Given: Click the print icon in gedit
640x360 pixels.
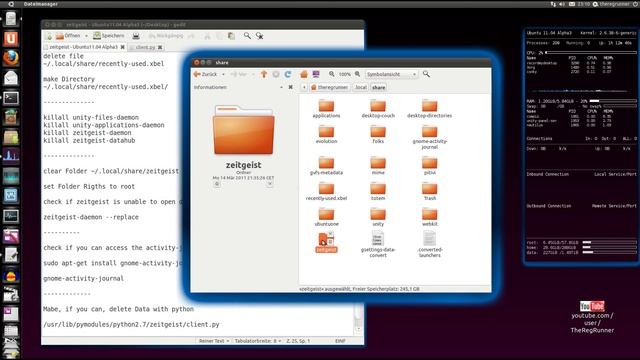Looking at the screenshot, I should 136,36.
